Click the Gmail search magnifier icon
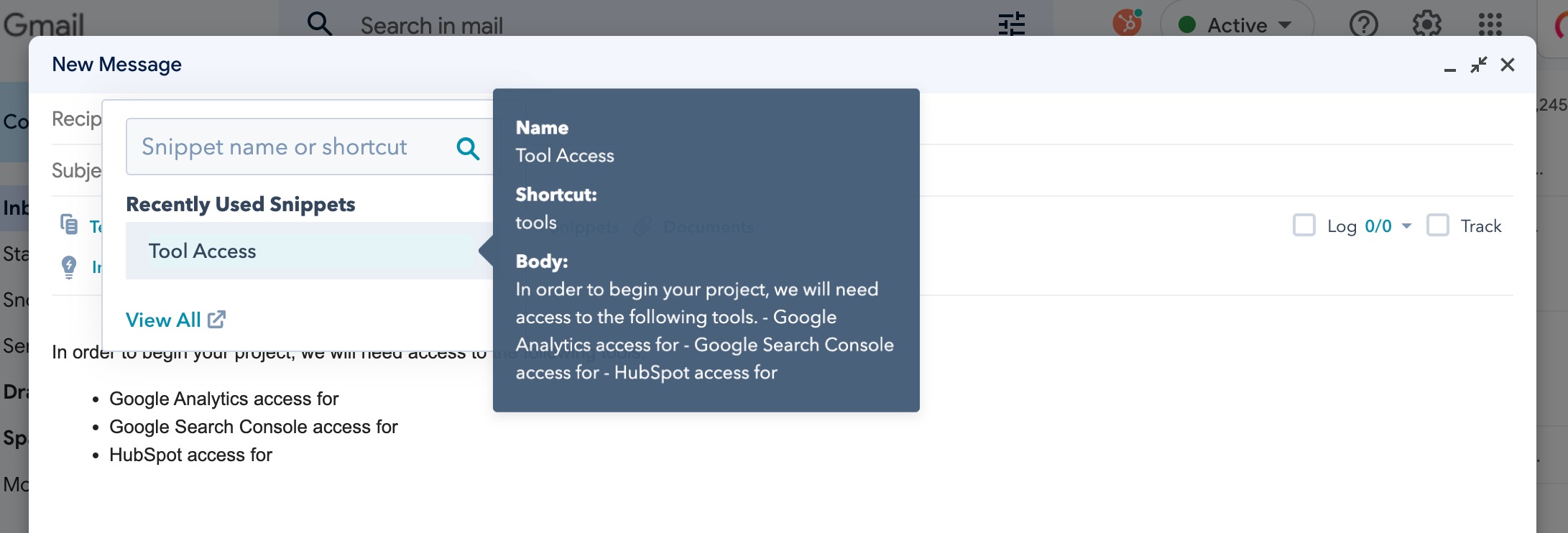This screenshot has height=533, width=1568. [320, 24]
